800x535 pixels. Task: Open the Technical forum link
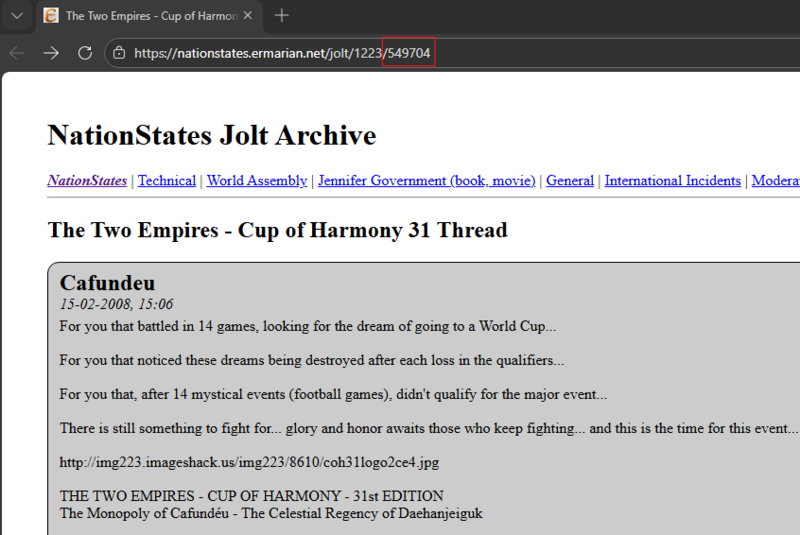167,181
